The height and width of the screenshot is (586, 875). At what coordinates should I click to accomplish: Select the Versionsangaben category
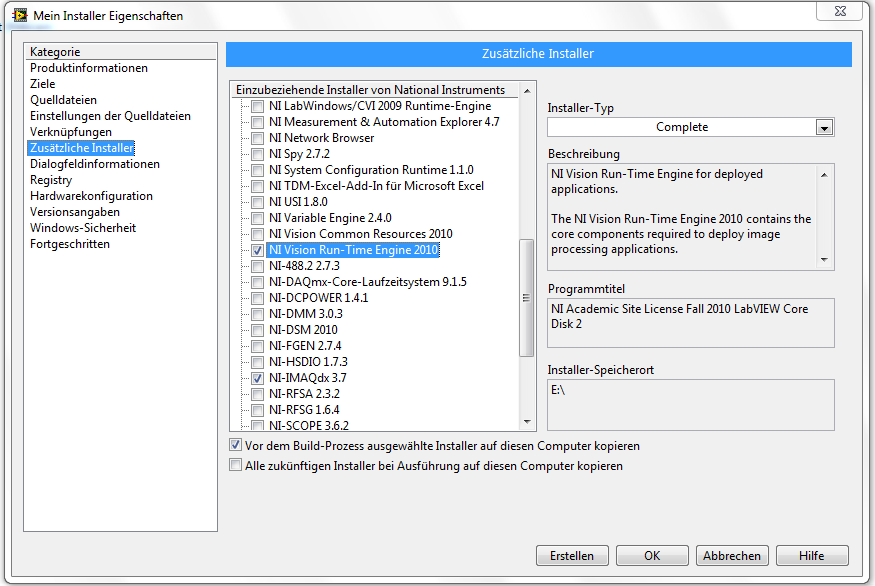(75, 212)
